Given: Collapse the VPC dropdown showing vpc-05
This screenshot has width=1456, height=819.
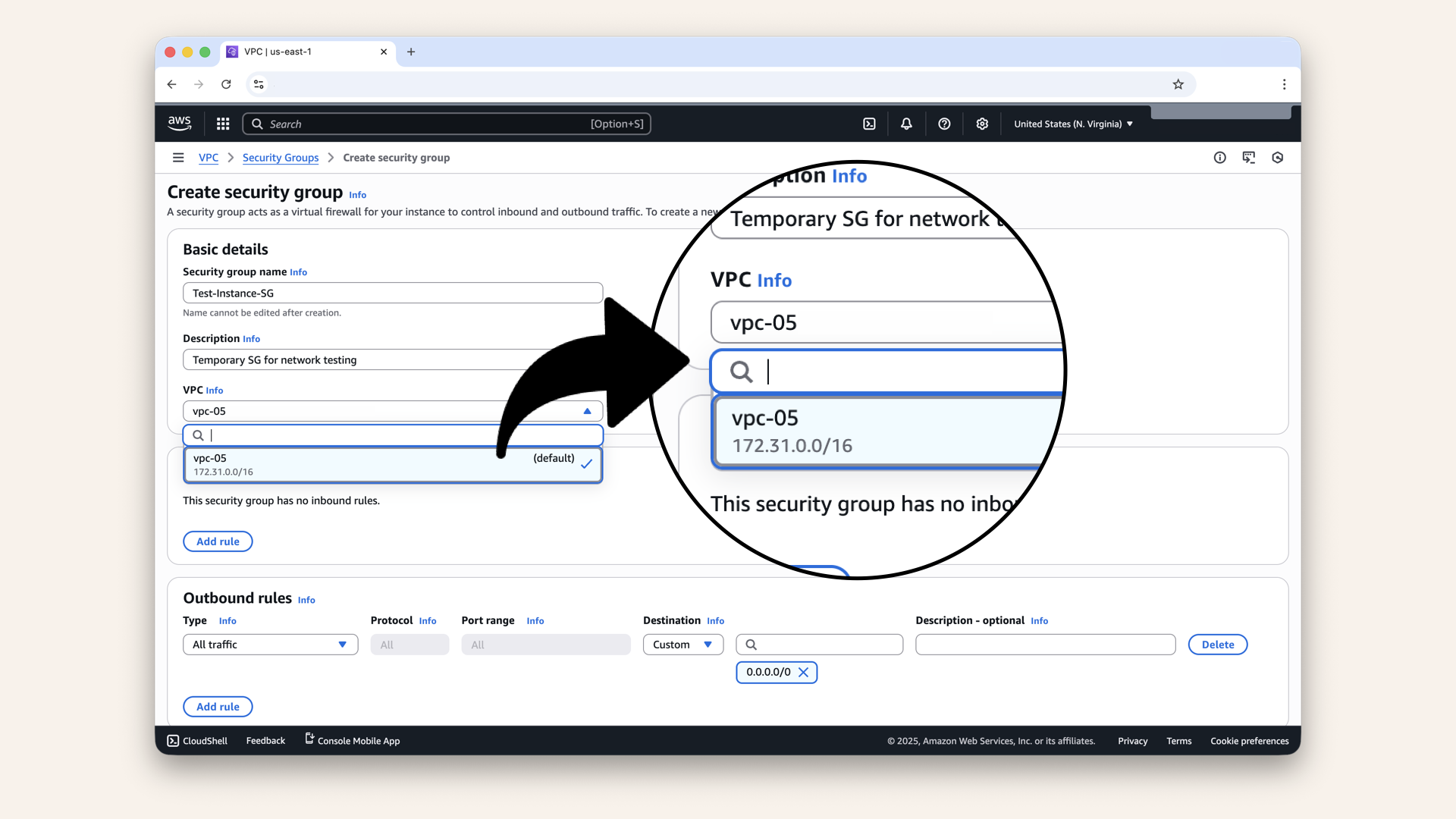Looking at the screenshot, I should [588, 410].
